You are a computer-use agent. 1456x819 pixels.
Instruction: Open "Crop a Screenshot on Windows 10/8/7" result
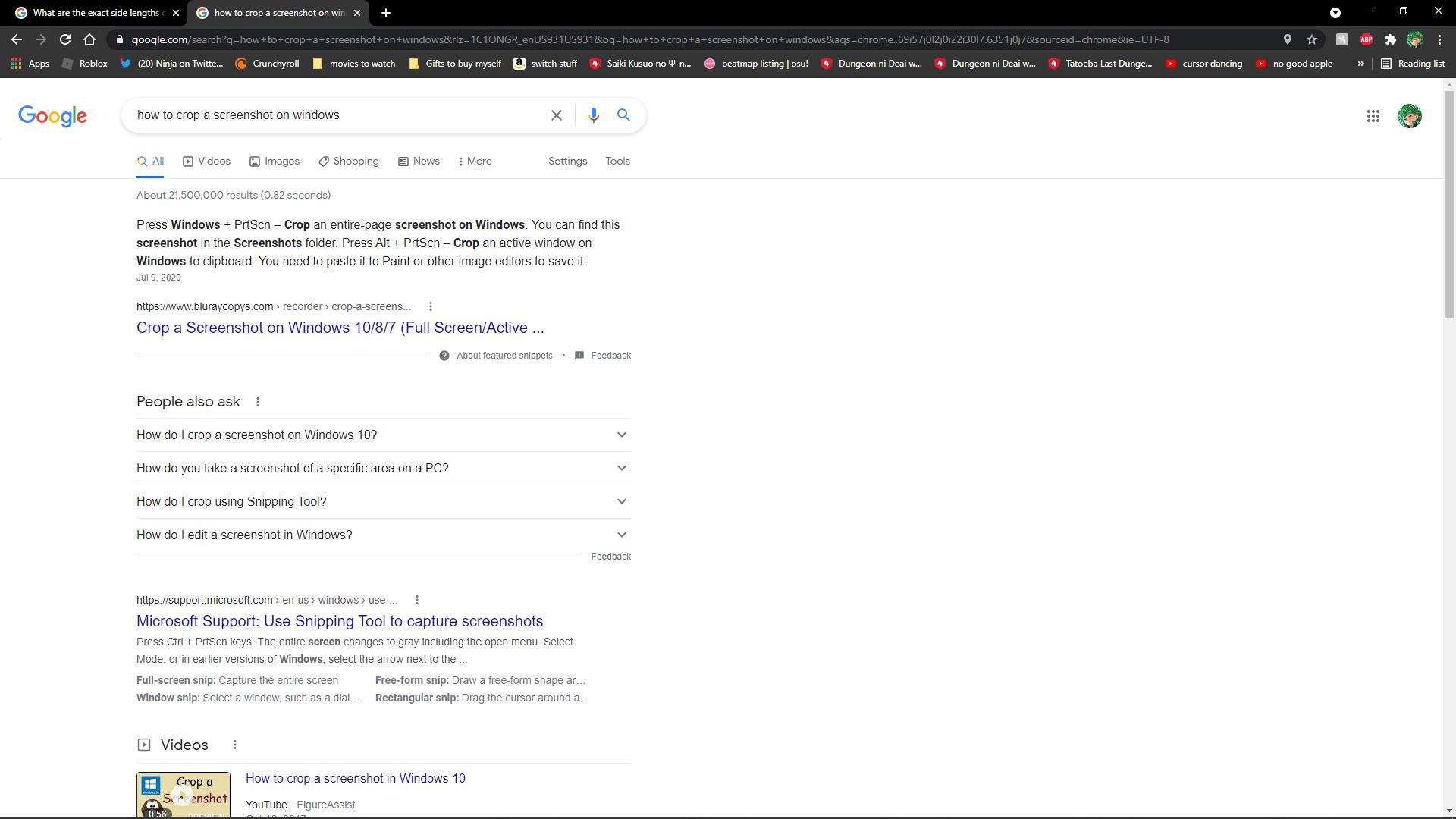pyautogui.click(x=340, y=328)
